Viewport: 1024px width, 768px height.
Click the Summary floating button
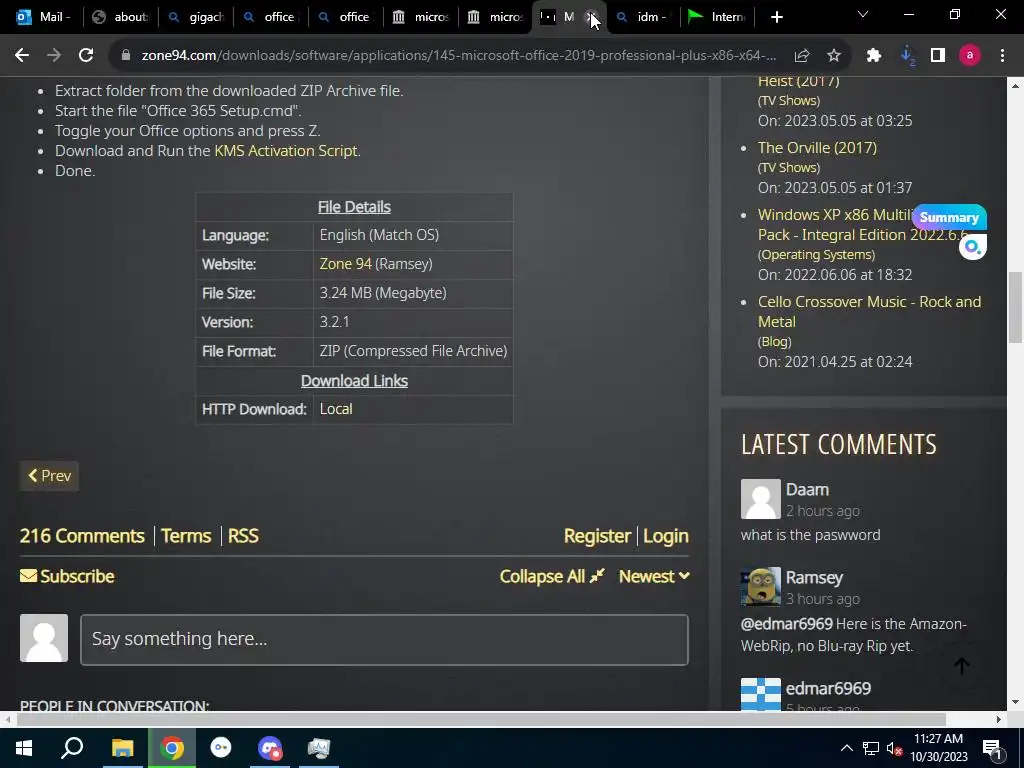pyautogui.click(x=949, y=217)
